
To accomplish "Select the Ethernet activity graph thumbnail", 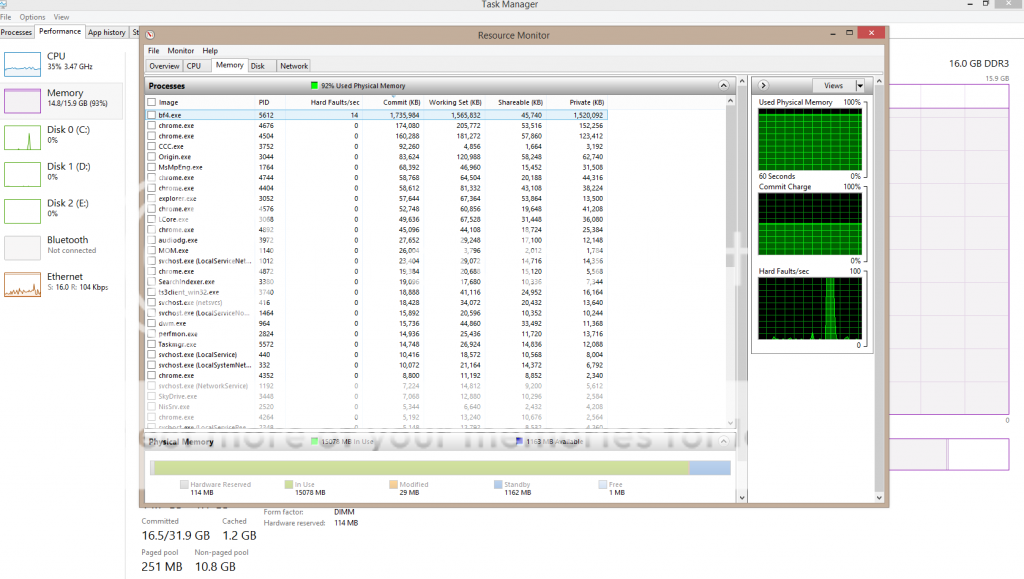I will [22, 284].
